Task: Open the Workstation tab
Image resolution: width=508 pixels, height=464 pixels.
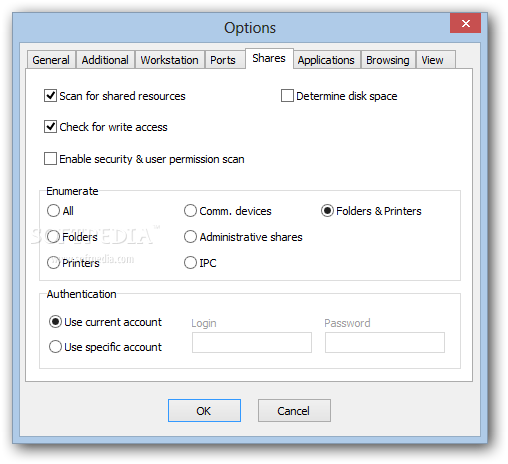Action: pyautogui.click(x=170, y=60)
